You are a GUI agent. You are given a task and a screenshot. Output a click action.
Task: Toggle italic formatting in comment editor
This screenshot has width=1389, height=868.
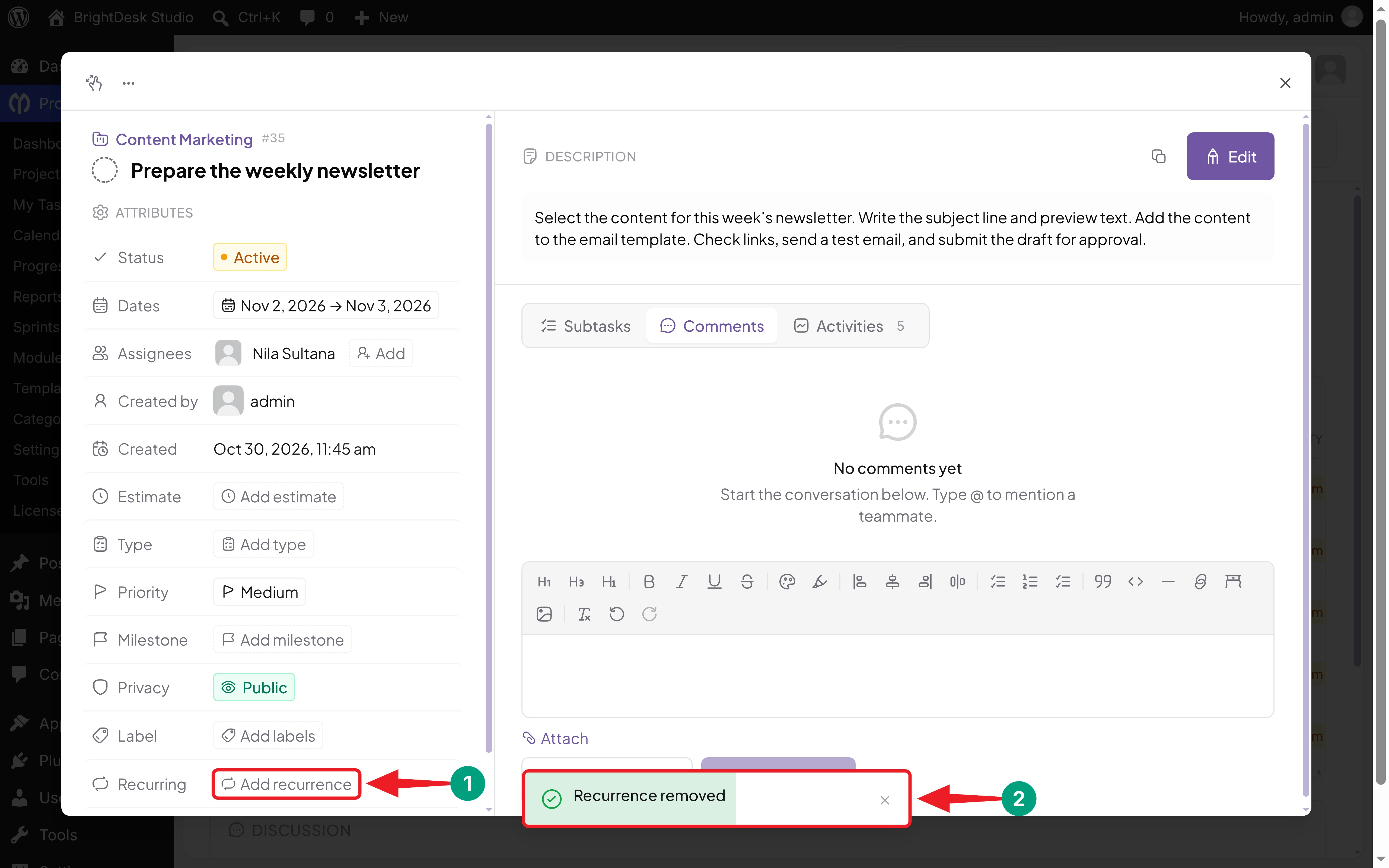[681, 582]
